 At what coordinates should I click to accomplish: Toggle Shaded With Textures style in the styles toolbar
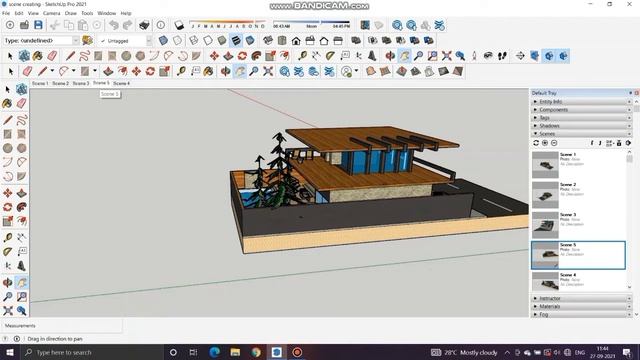click(x=236, y=40)
